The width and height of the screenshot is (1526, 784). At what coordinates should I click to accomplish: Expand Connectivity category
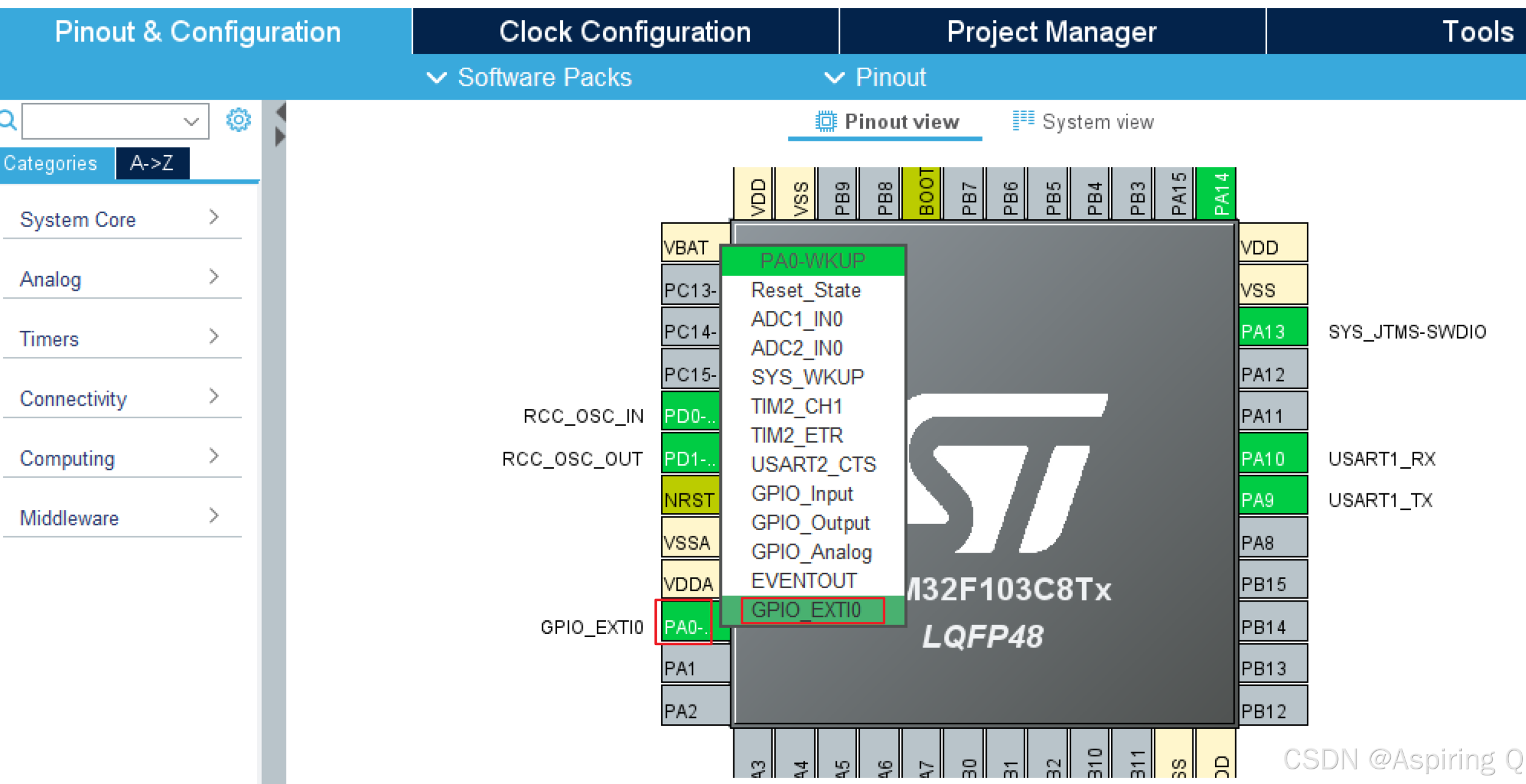(x=122, y=398)
